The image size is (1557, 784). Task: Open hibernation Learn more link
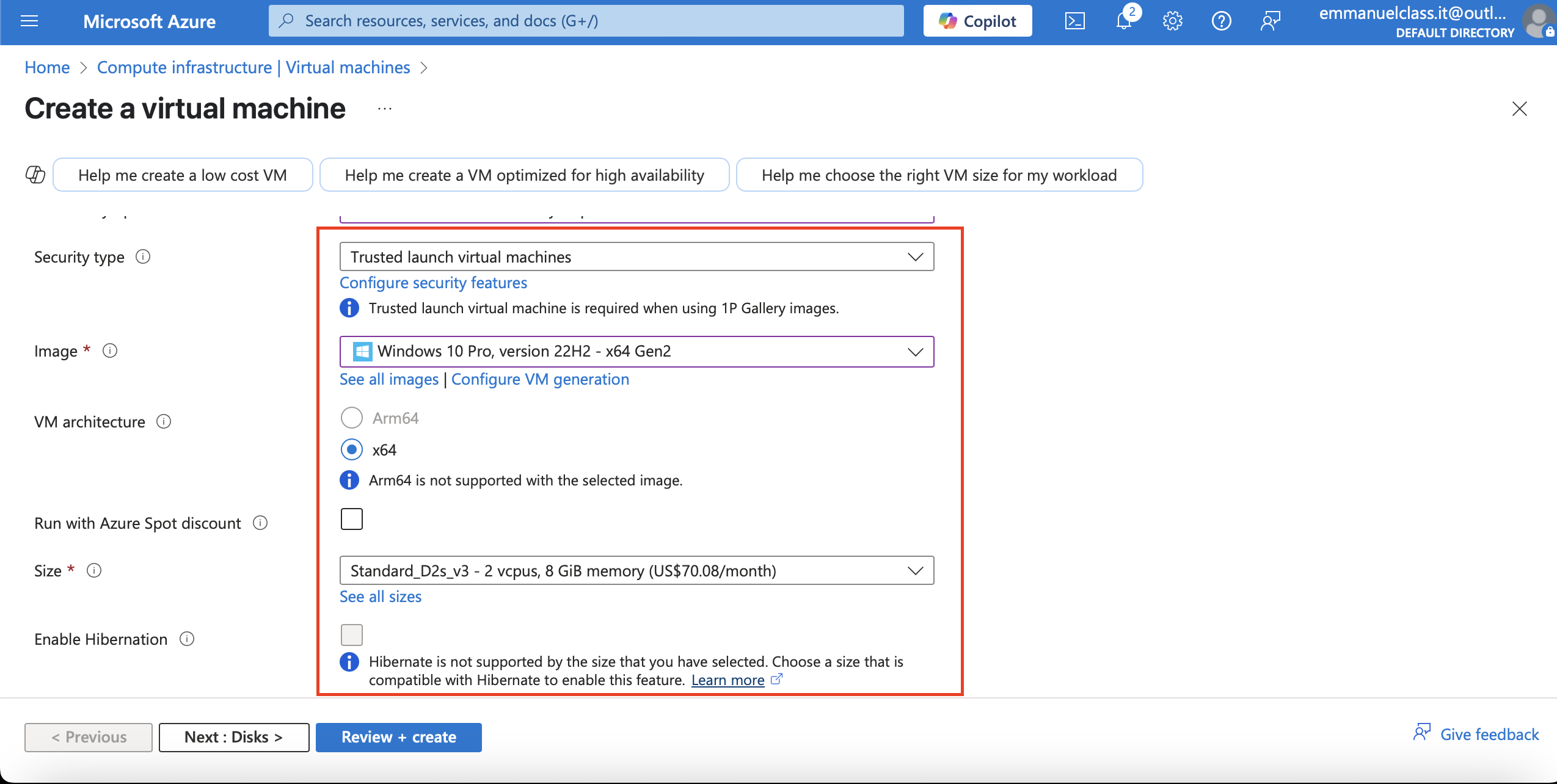(x=727, y=680)
